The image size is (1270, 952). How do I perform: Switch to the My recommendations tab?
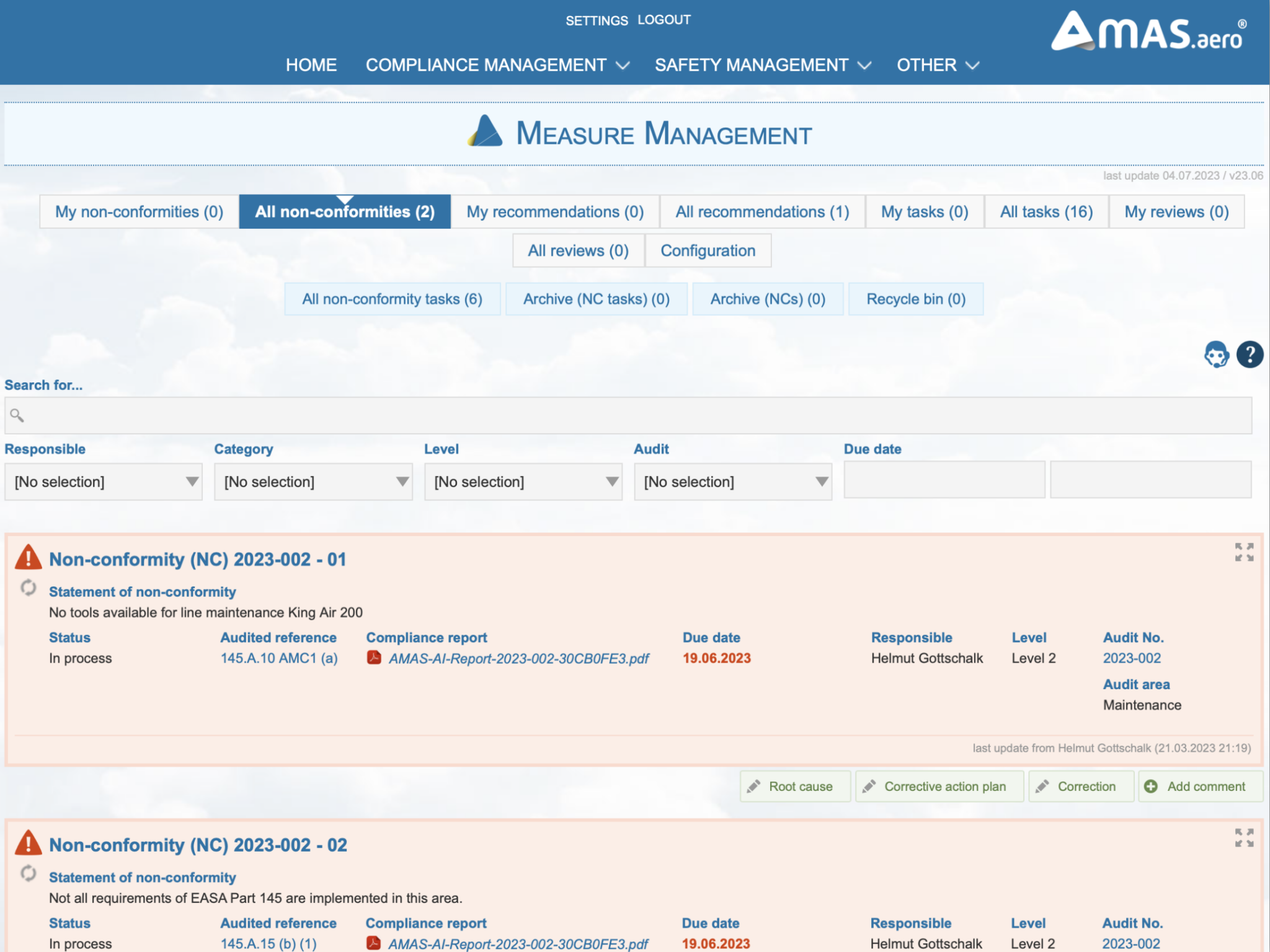(x=555, y=211)
